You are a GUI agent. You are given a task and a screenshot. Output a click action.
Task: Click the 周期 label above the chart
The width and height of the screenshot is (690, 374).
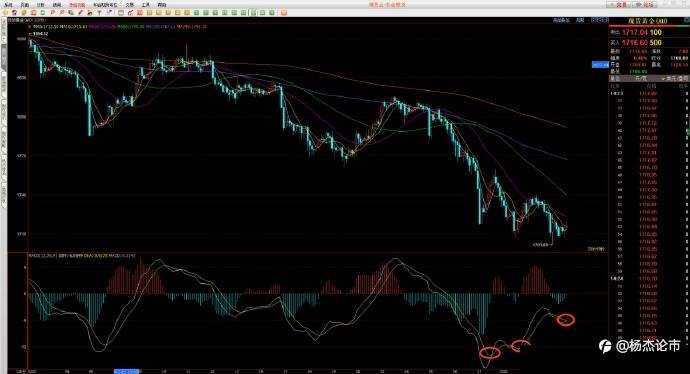pyautogui.click(x=580, y=20)
